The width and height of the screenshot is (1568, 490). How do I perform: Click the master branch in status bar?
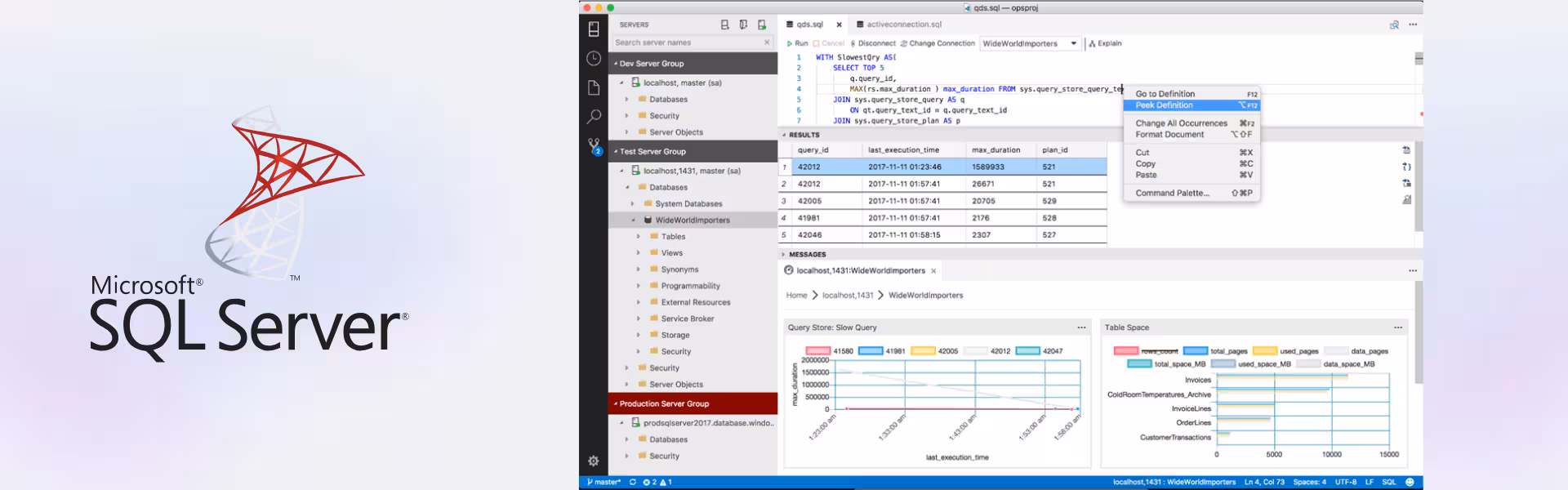click(603, 482)
